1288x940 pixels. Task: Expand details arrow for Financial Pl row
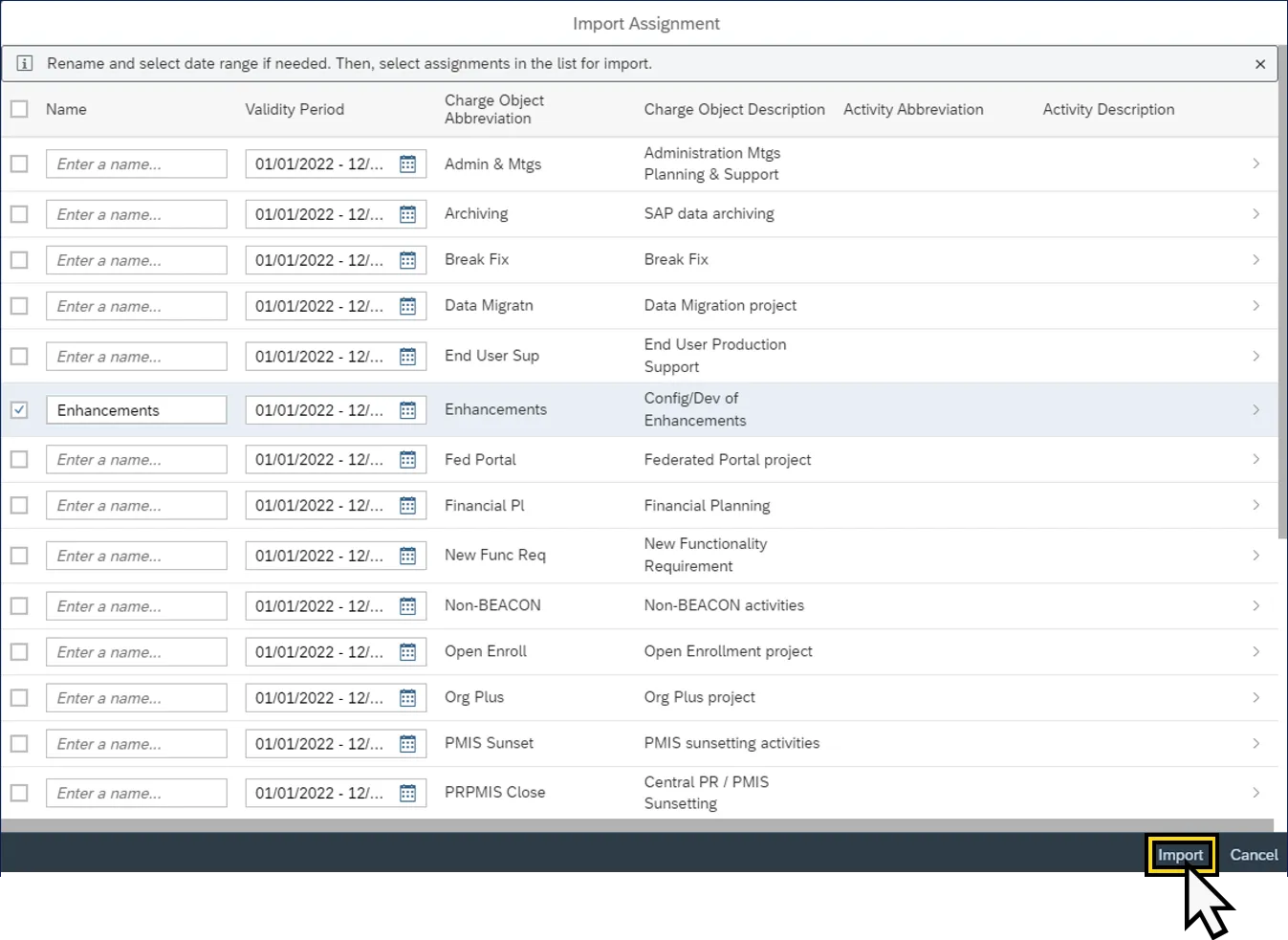click(x=1255, y=506)
